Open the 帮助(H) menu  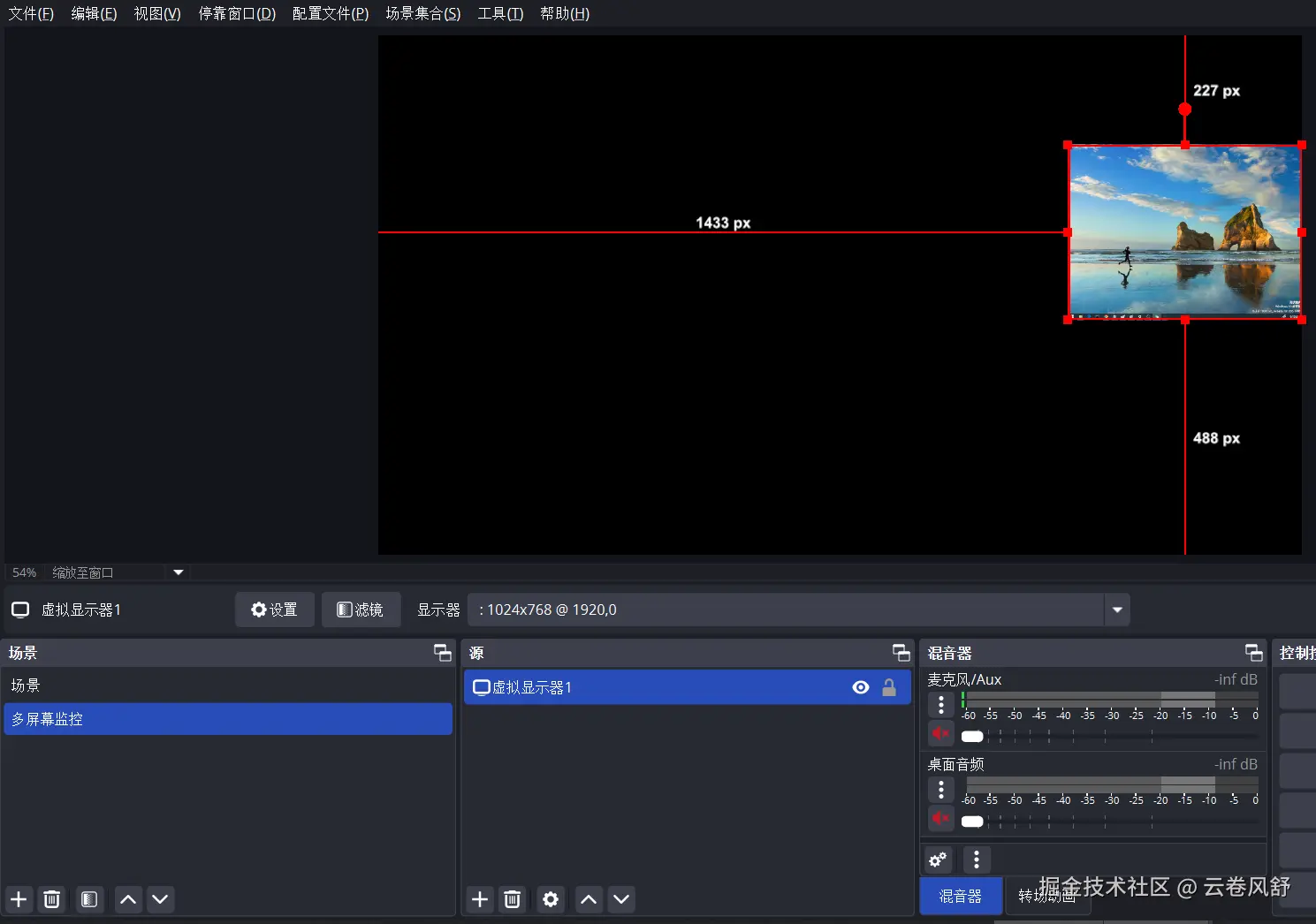point(565,13)
